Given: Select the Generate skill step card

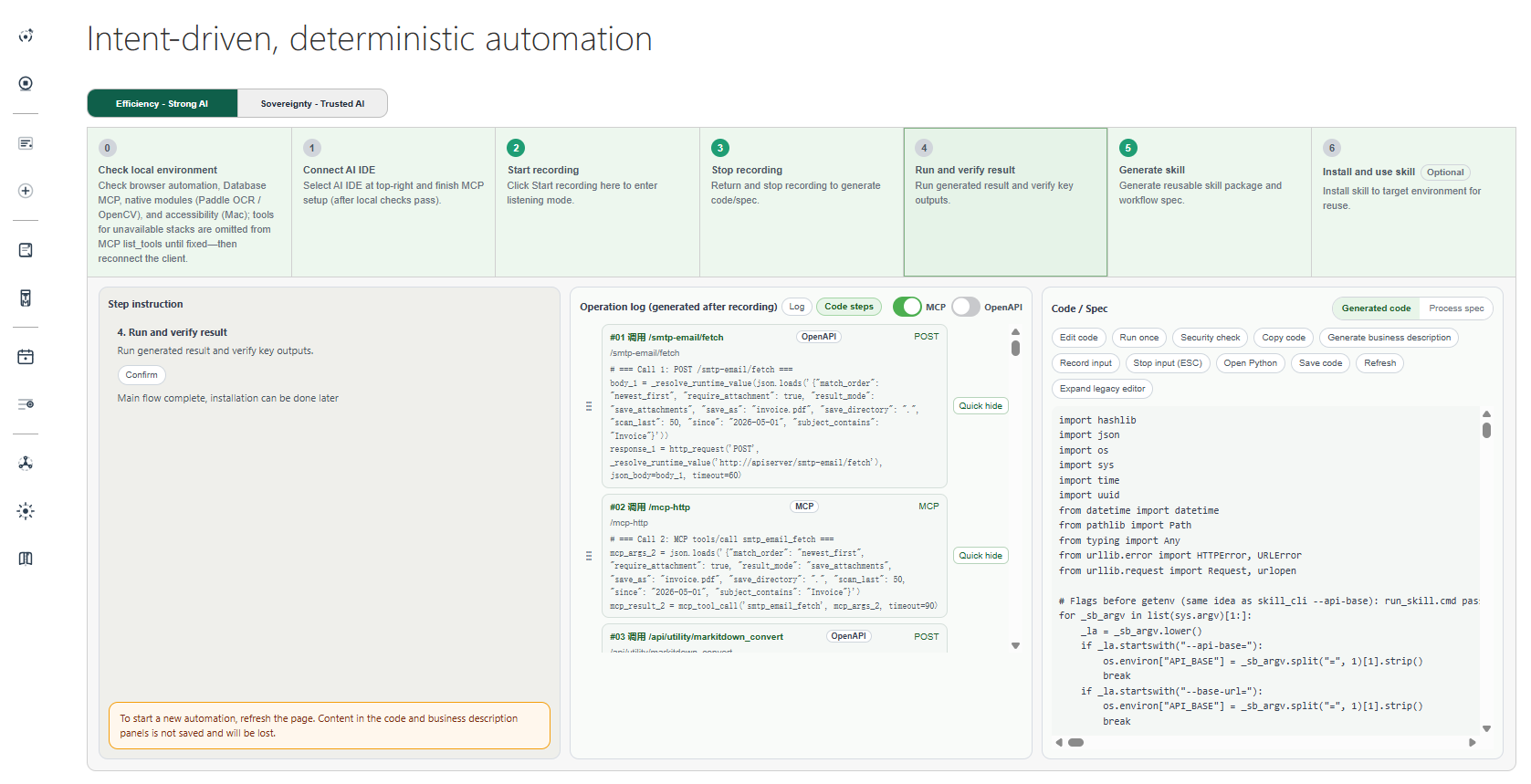Looking at the screenshot, I should pos(1209,202).
